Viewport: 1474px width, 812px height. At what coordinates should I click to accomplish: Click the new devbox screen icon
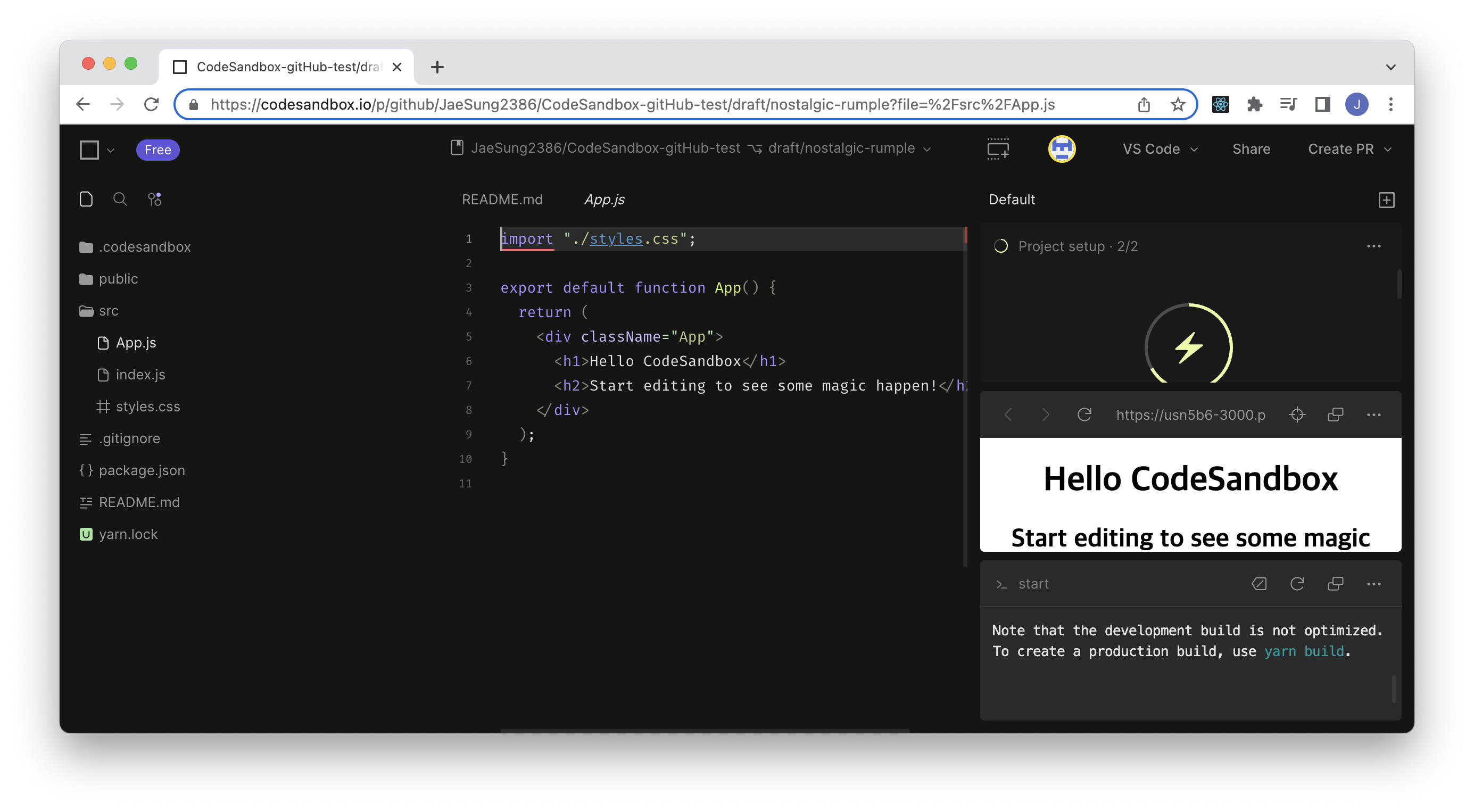point(998,149)
